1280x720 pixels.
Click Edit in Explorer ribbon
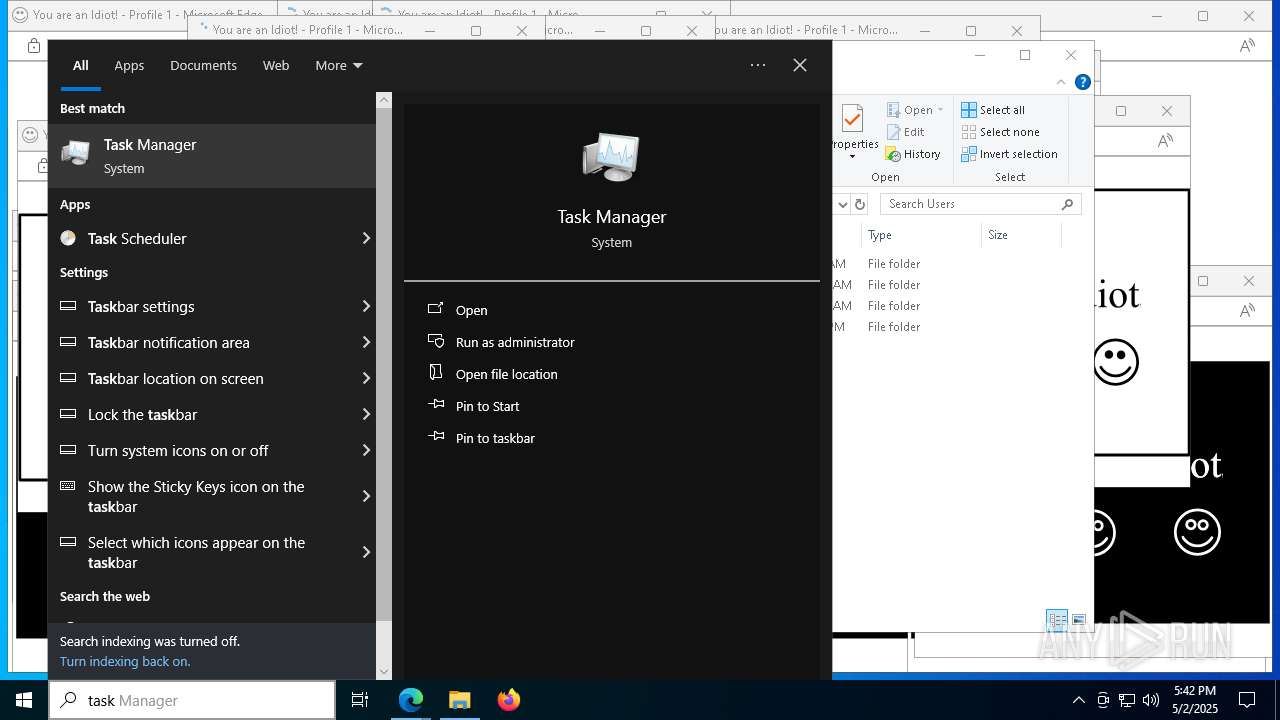pyautogui.click(x=906, y=132)
